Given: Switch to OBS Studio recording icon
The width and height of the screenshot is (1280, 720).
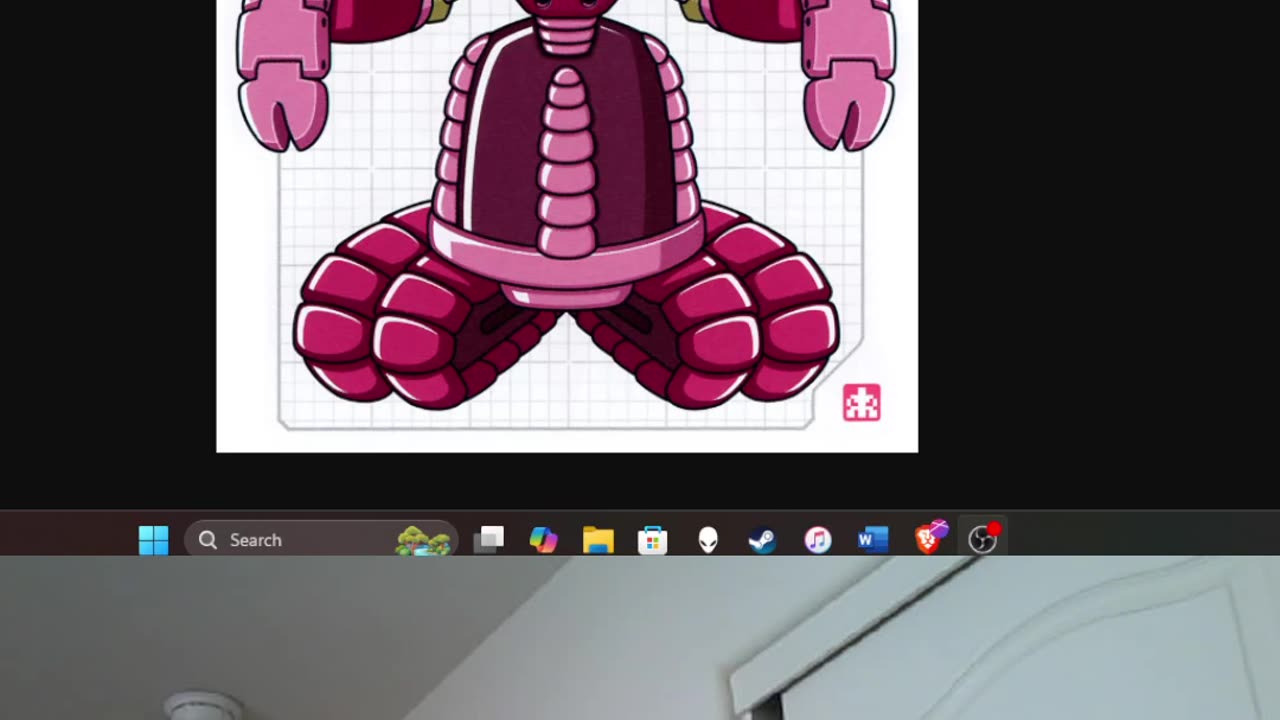Looking at the screenshot, I should pyautogui.click(x=984, y=538).
